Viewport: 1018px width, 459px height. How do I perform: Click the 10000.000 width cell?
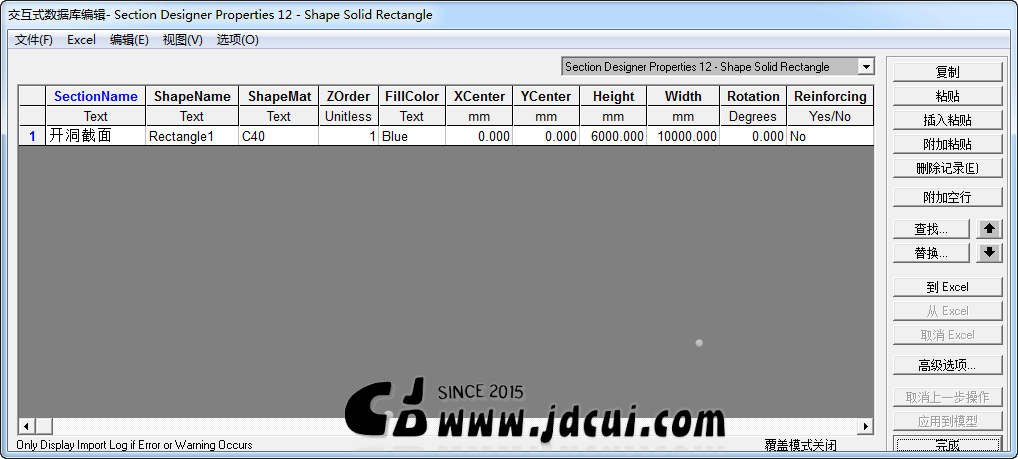click(684, 136)
